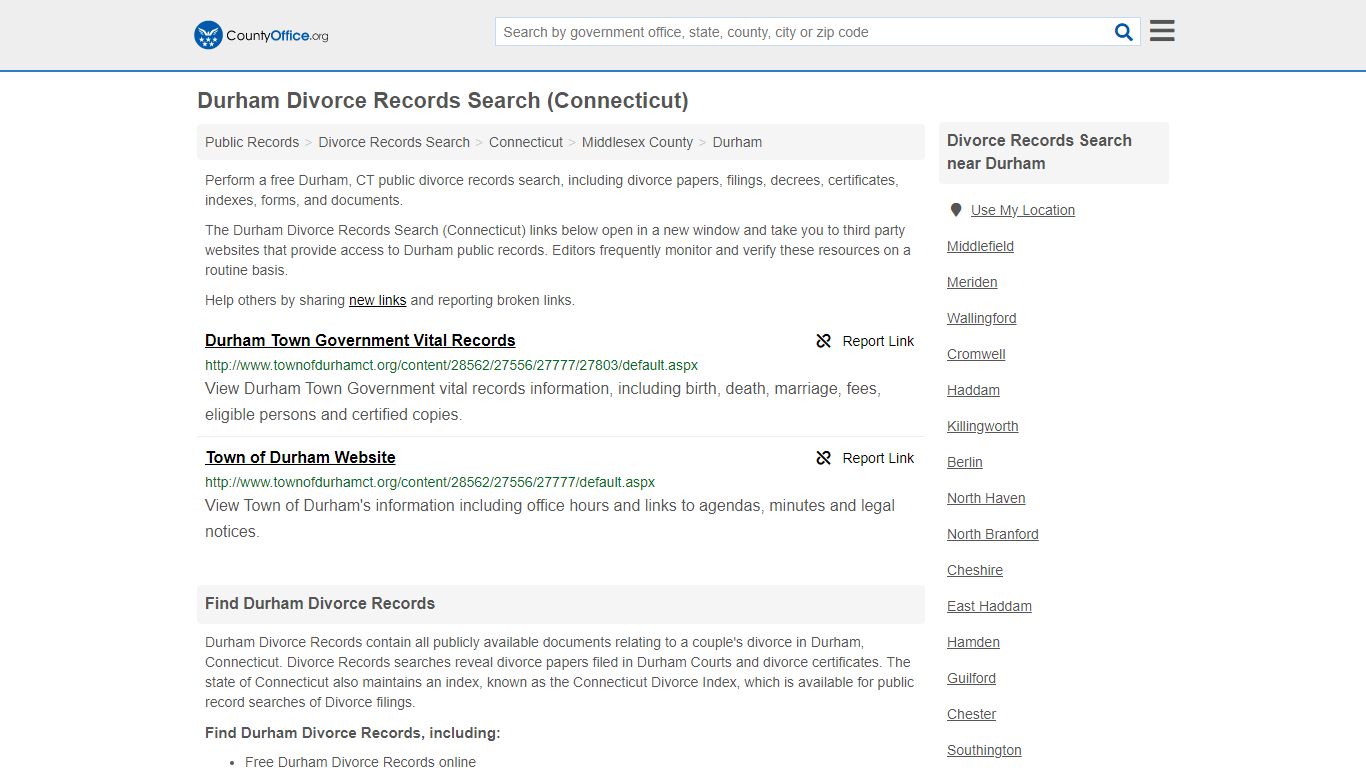Click page title 'Durham Divorce Records Search (Connecticut)'
This screenshot has height=768, width=1366.
(443, 101)
